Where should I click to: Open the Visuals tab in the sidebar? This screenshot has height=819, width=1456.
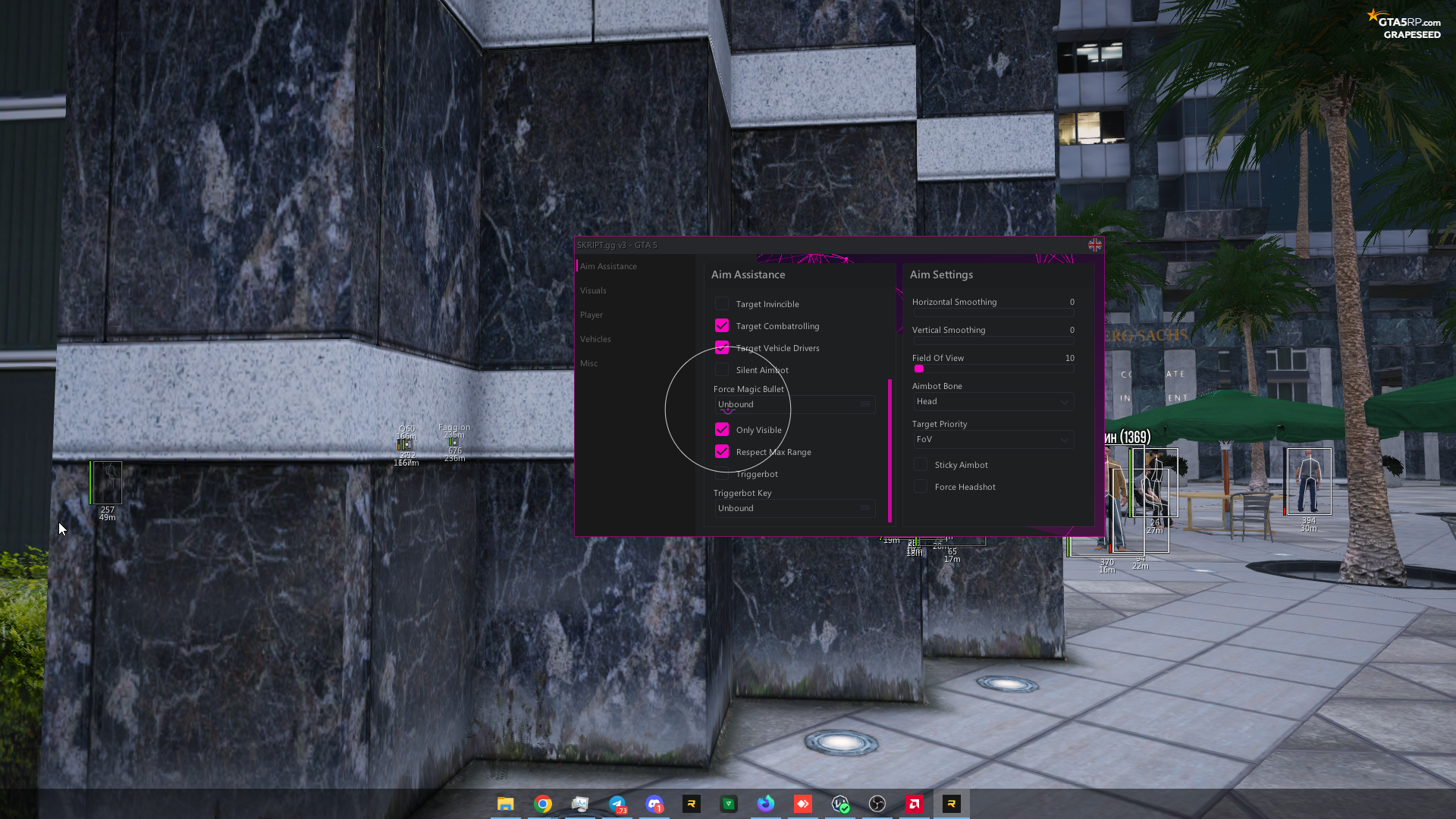pos(593,290)
